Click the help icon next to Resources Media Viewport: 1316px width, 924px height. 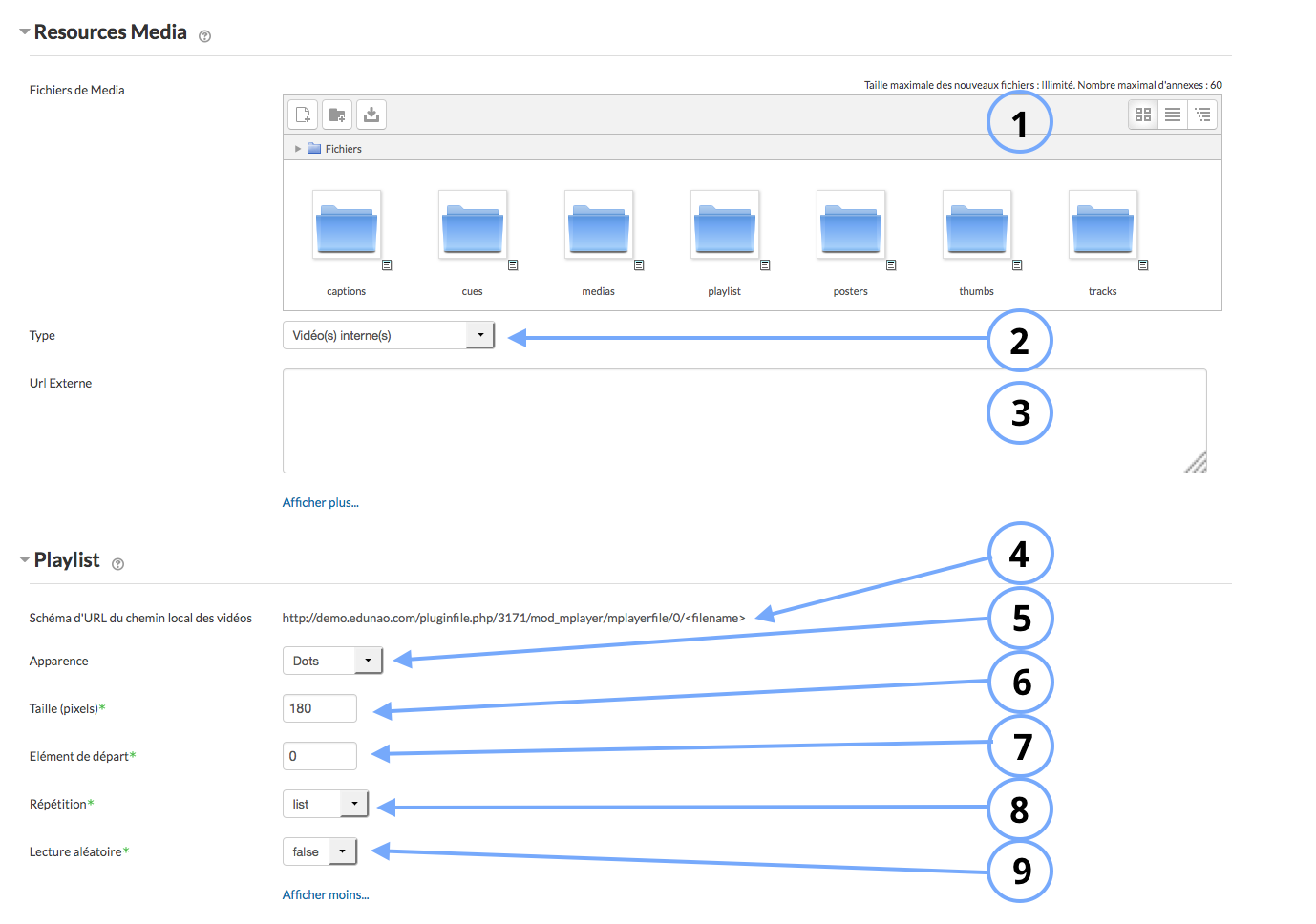pyautogui.click(x=204, y=36)
